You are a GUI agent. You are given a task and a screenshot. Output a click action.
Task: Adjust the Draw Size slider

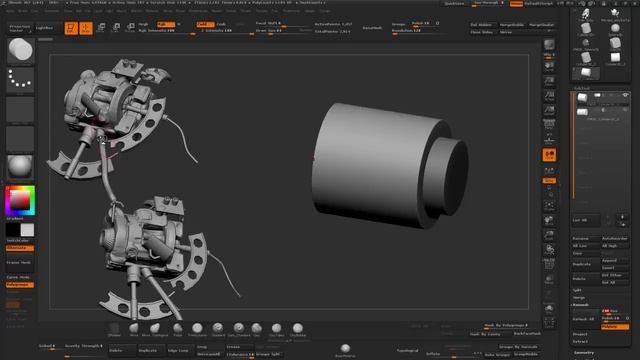point(283,31)
